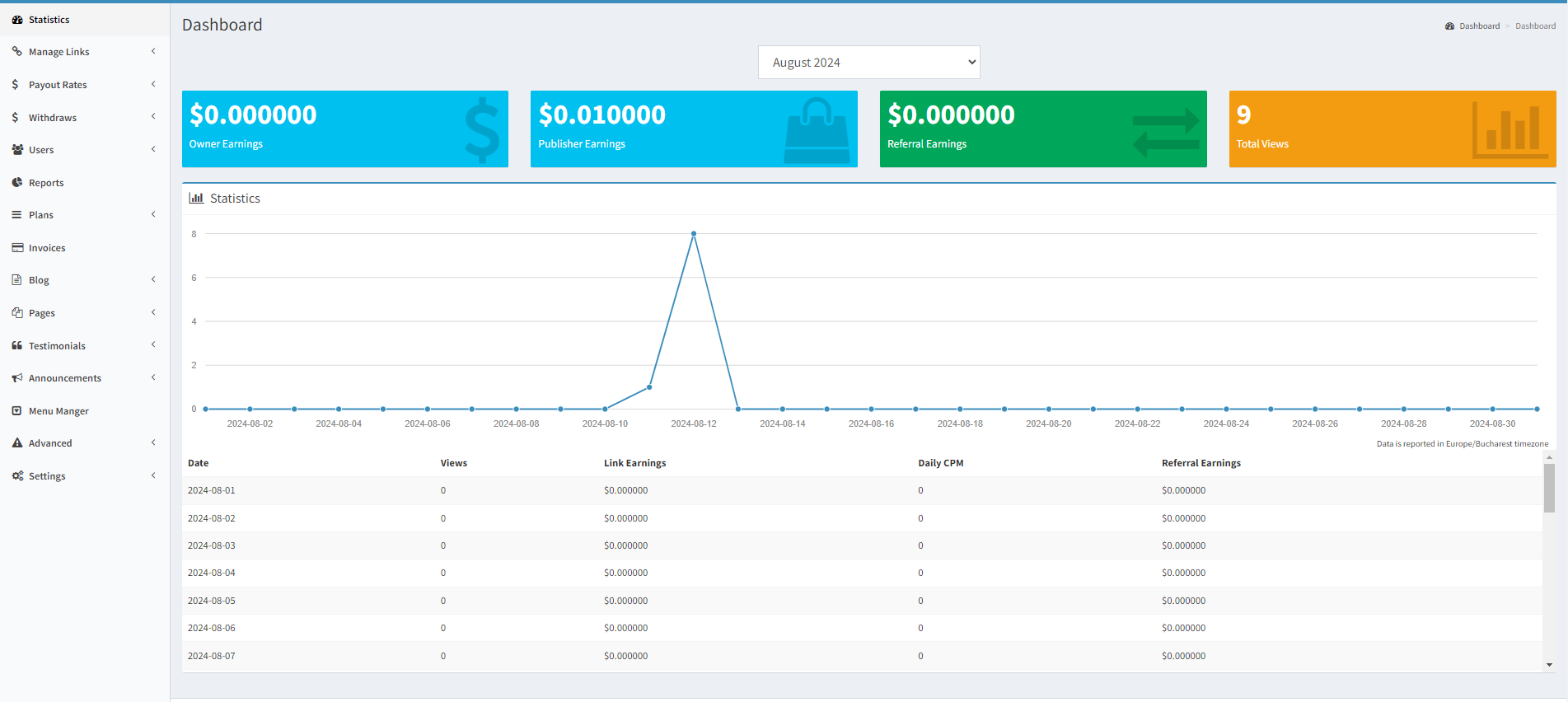
Task: Open the Statistics sidebar menu item
Action: tap(85, 20)
